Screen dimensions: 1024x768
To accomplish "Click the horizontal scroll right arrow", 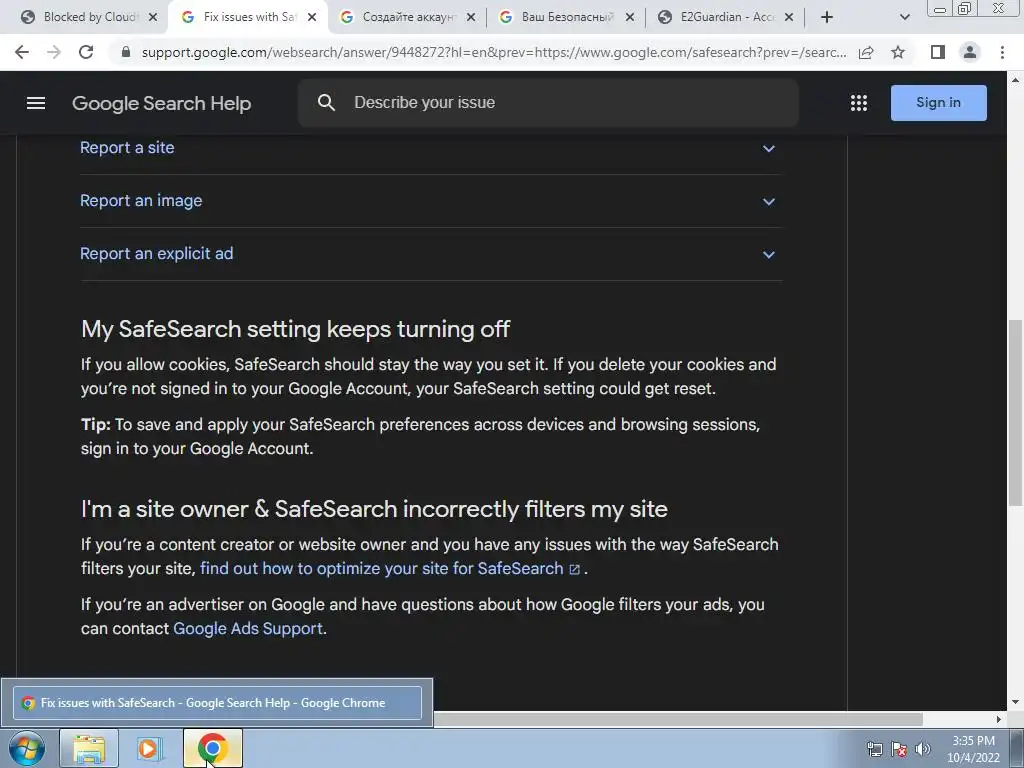I will 999,719.
